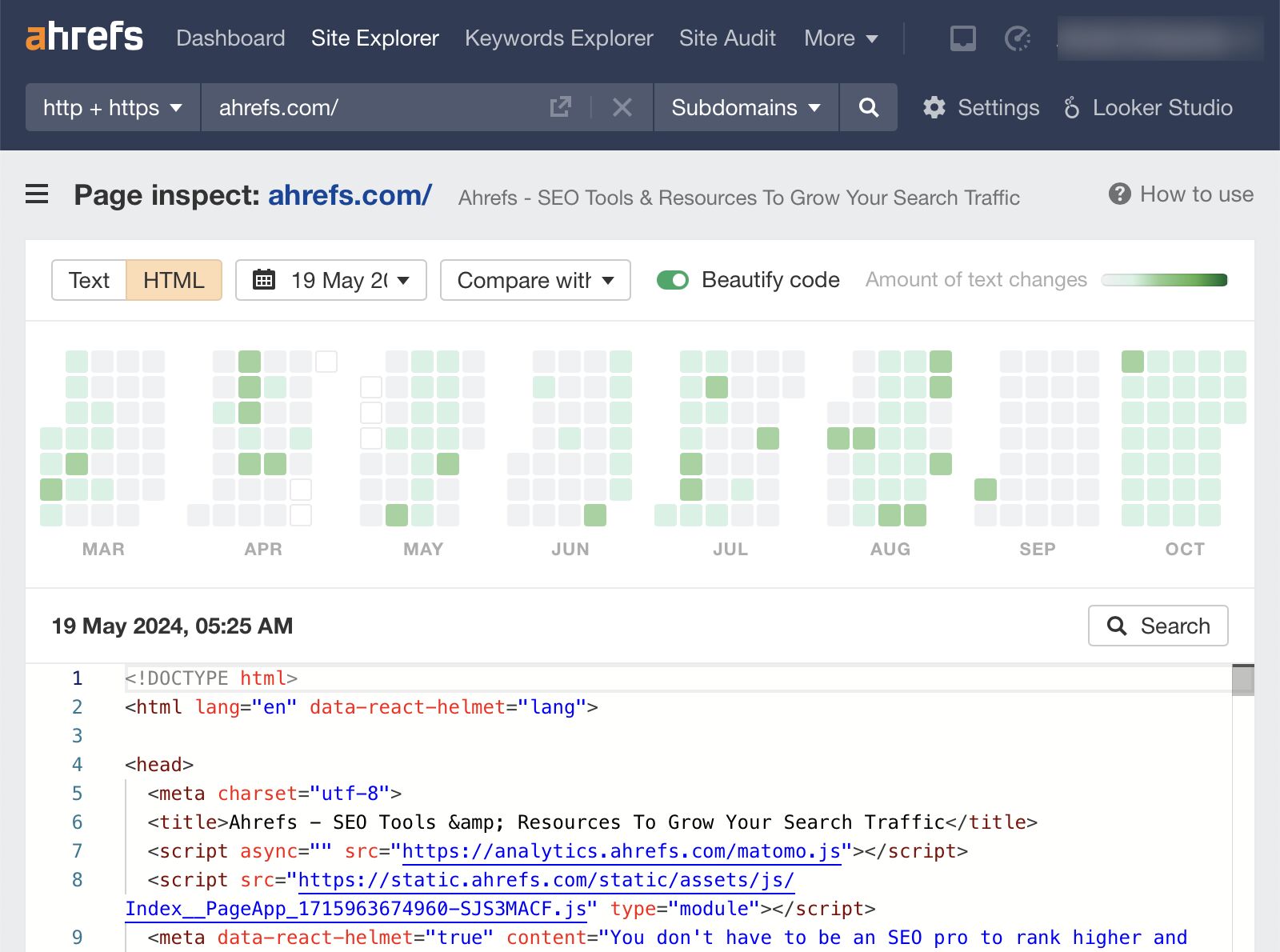Screen dimensions: 1280x952
Task: Click the How to use help icon
Action: [1119, 194]
